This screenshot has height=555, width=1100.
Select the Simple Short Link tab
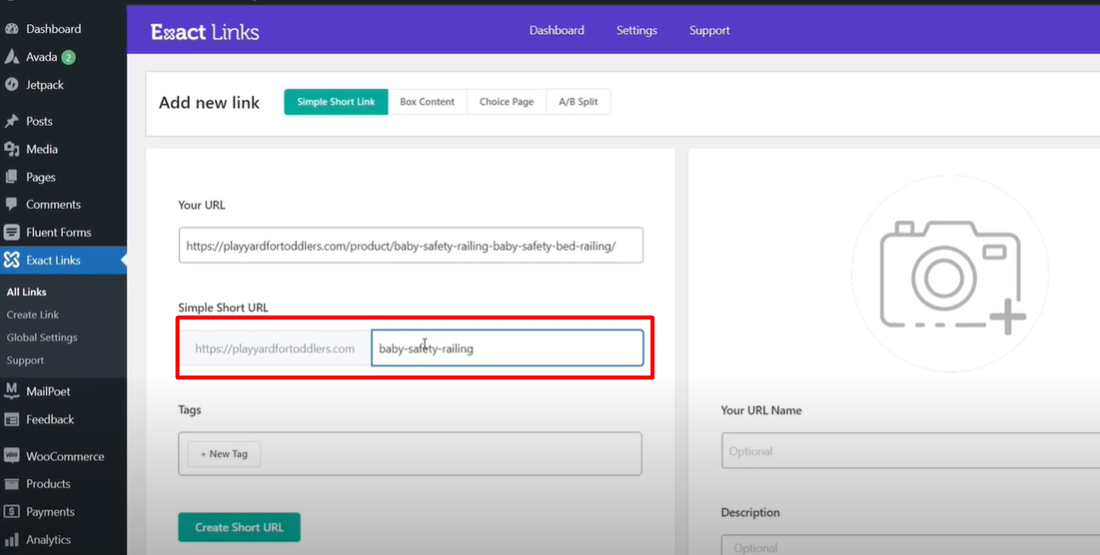[336, 102]
